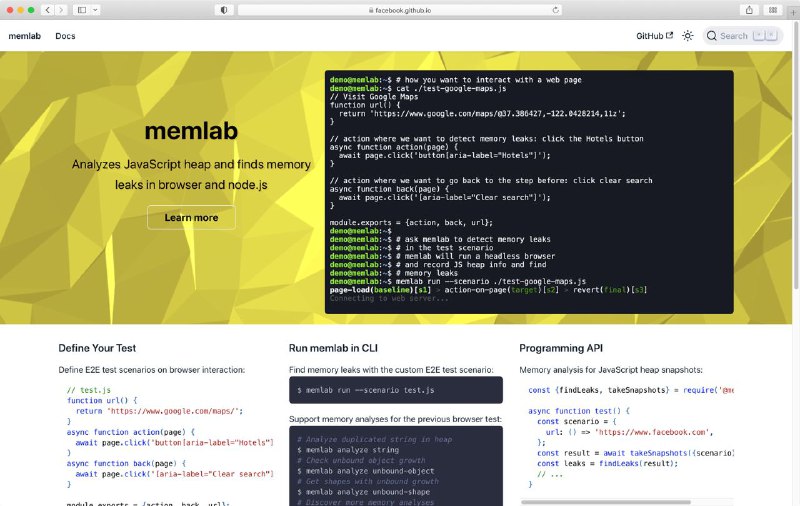Click the 'memlab analyze unbound-shape' line
The image size is (800, 506).
pyautogui.click(x=363, y=492)
